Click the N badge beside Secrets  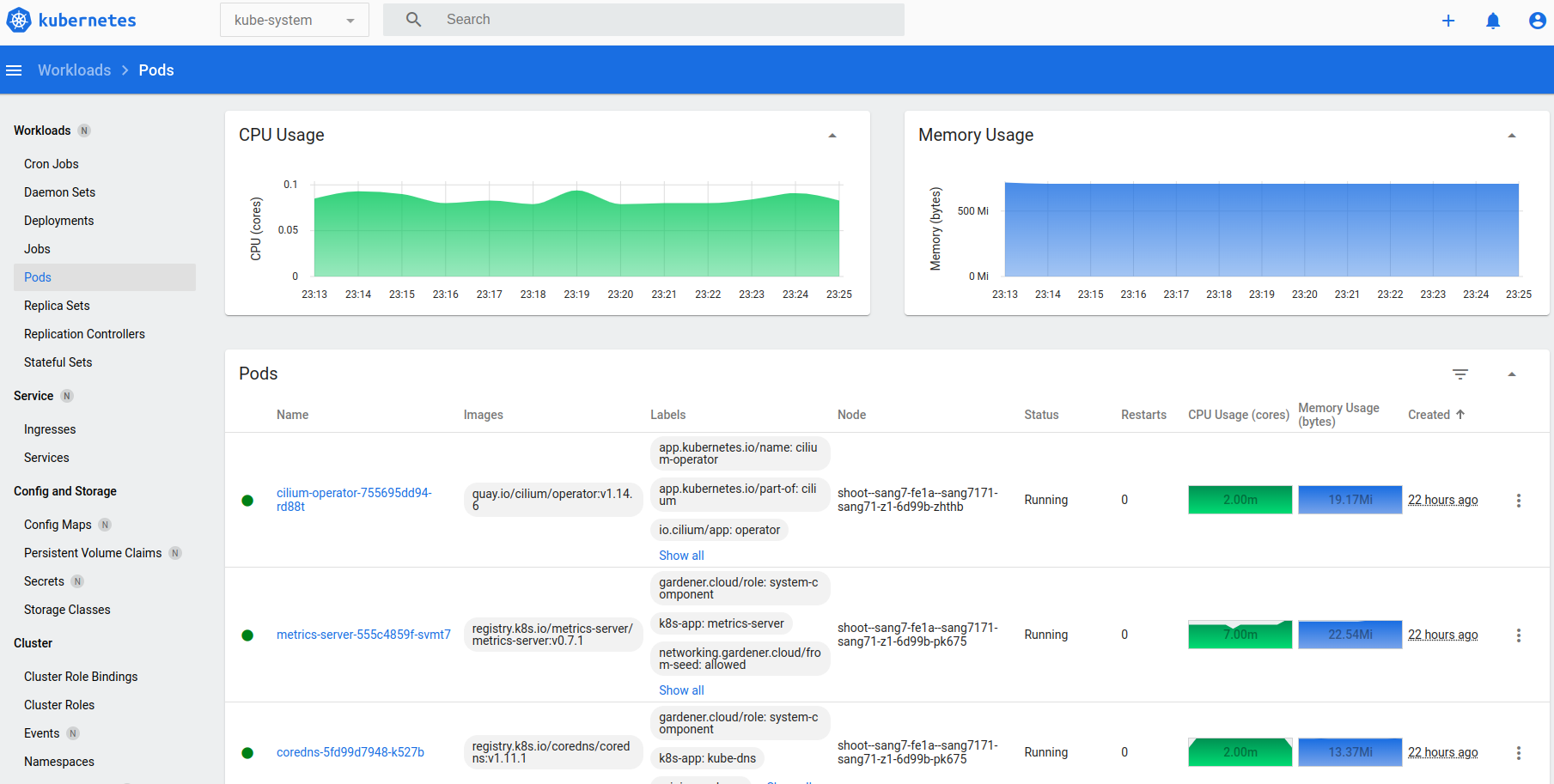(77, 581)
